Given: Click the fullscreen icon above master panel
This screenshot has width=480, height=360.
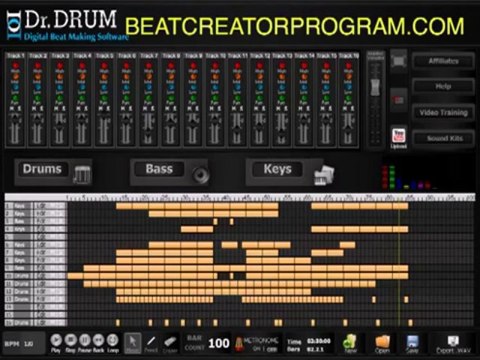Looking at the screenshot, I should click(399, 61).
